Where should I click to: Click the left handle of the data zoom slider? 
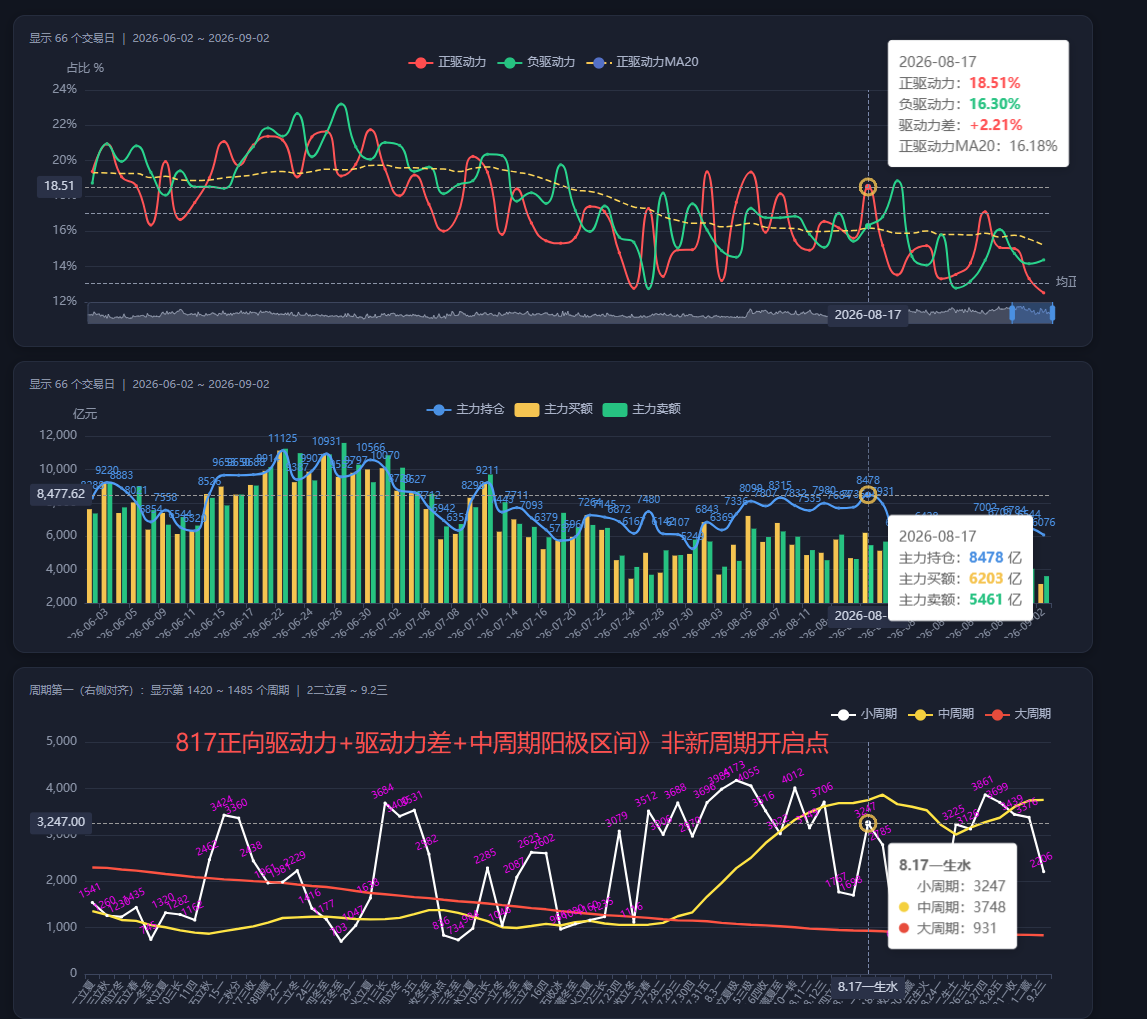click(x=1012, y=313)
